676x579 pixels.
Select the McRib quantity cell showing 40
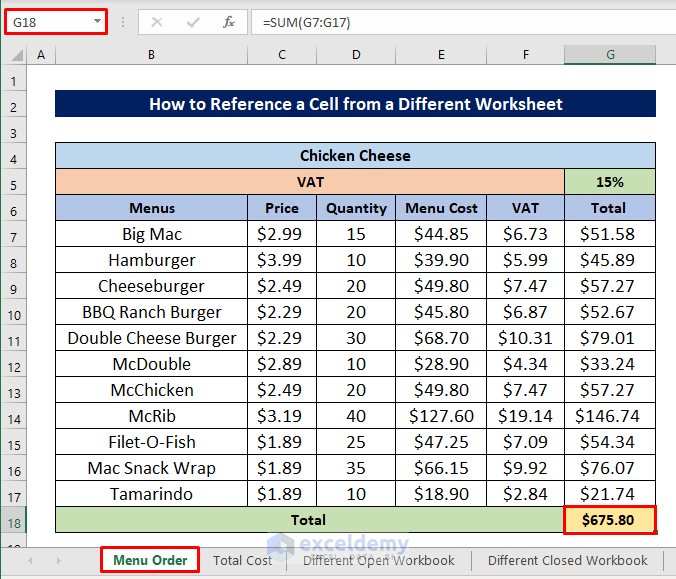coord(356,416)
